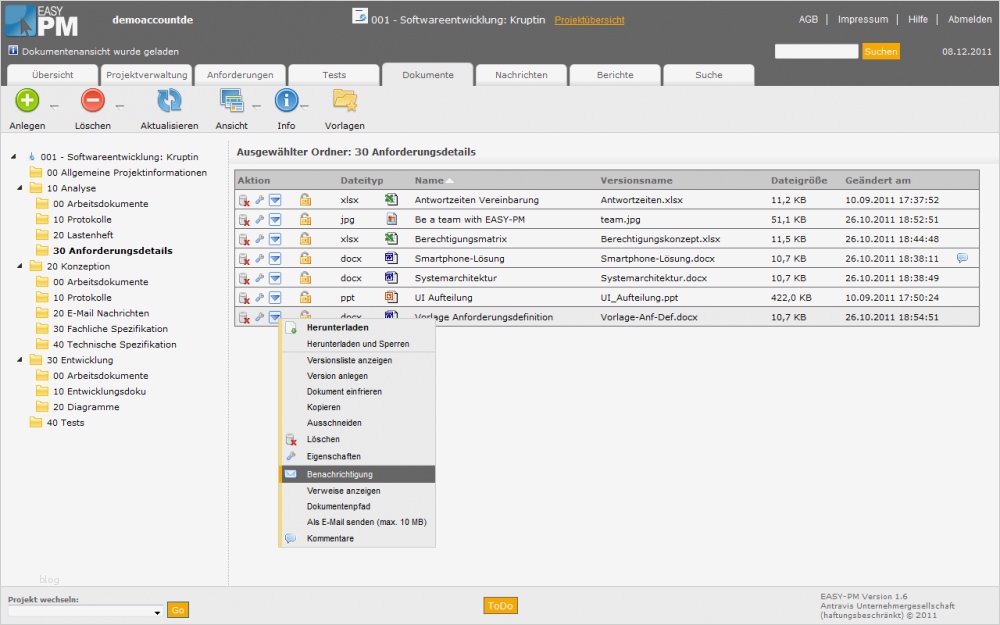Viewport: 1000px width, 625px height.
Task: Collapse the 10 Analyse tree node
Action: (20, 188)
